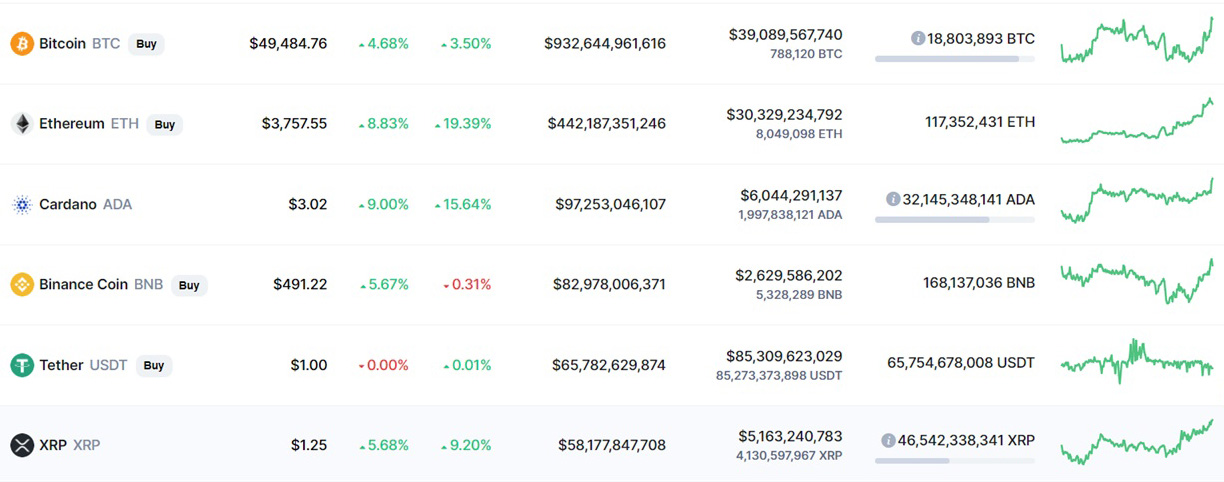Click the Tether logo icon
Screen dimensions: 1224x482
click(22, 365)
